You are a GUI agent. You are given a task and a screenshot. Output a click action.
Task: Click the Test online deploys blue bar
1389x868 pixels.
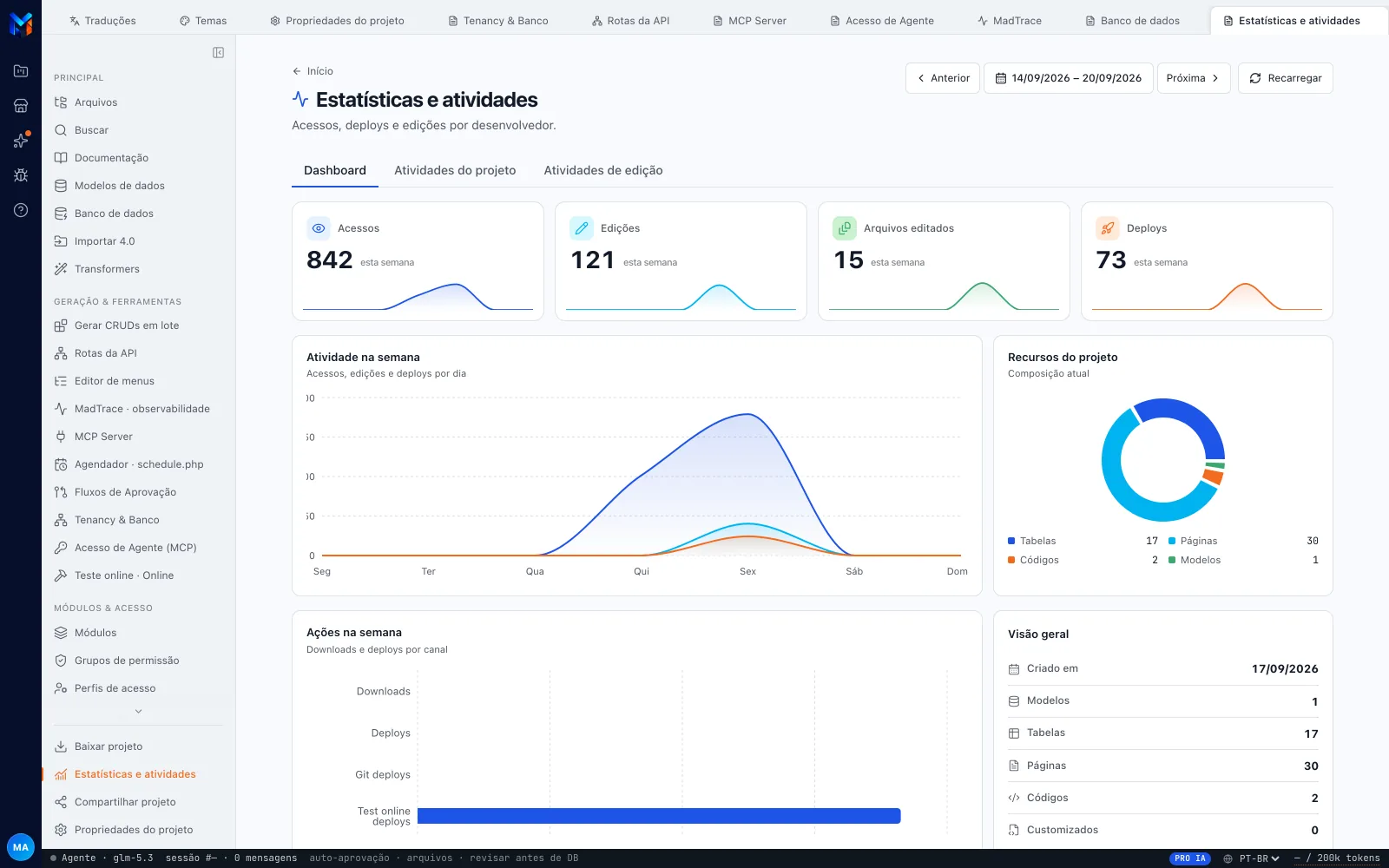click(659, 816)
